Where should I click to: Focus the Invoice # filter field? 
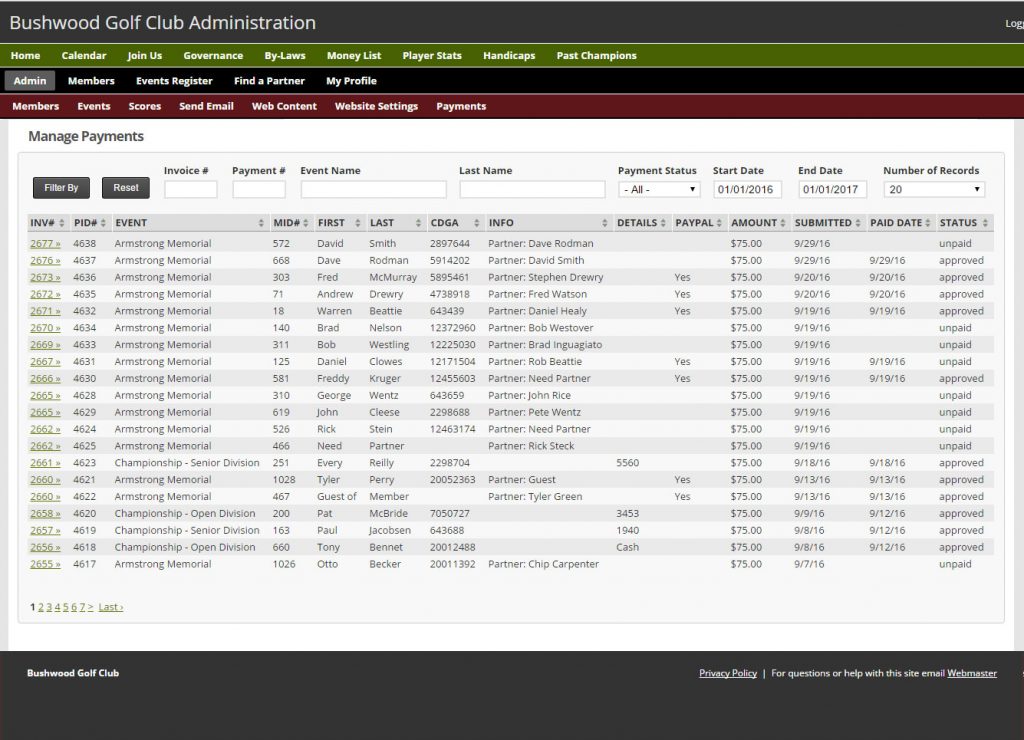[x=191, y=189]
